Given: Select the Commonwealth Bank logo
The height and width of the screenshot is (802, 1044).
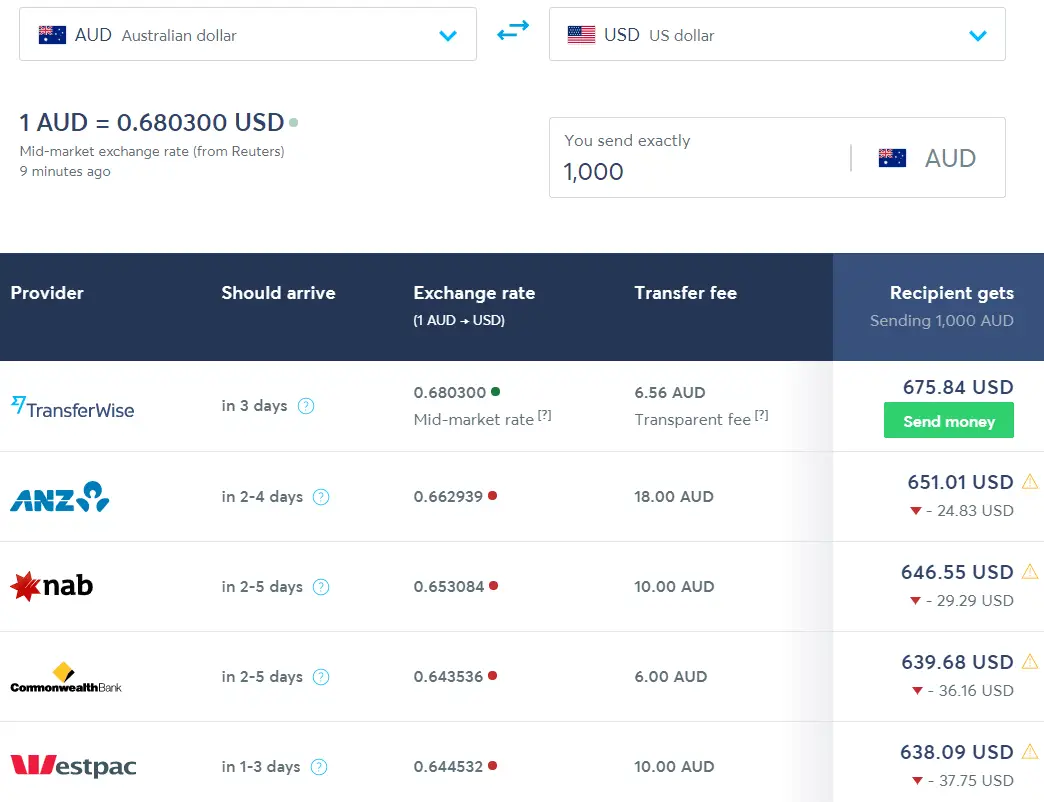Looking at the screenshot, I should 65,676.
